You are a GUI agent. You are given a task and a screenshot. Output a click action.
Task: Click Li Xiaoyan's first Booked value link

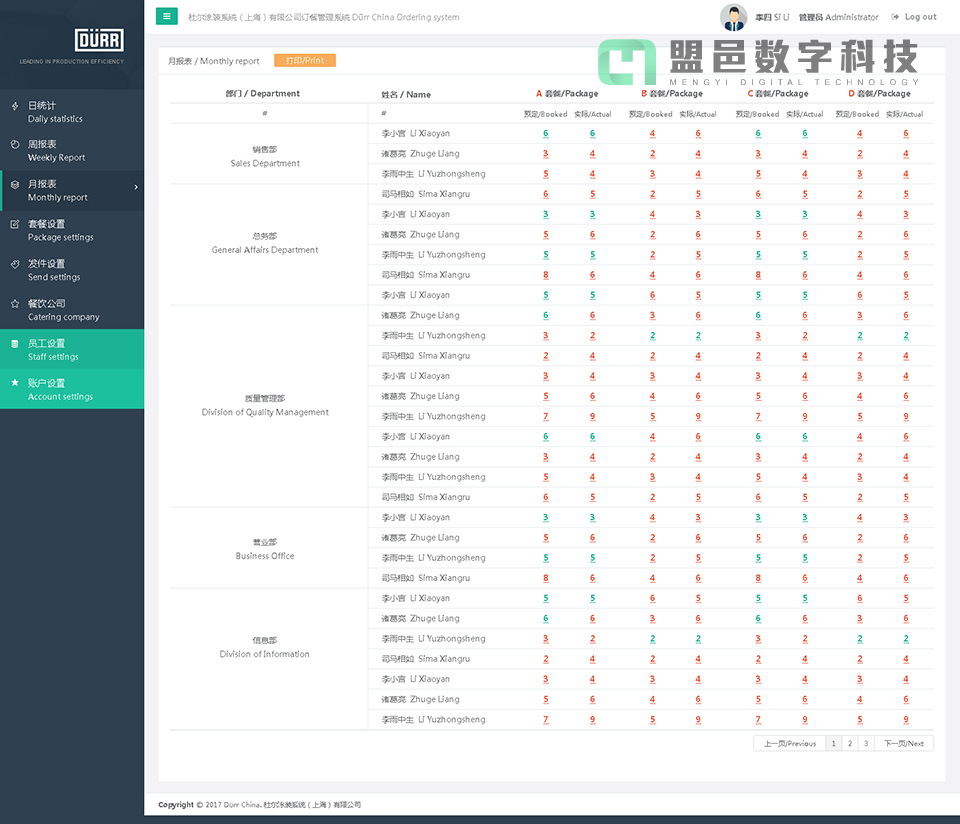click(545, 133)
